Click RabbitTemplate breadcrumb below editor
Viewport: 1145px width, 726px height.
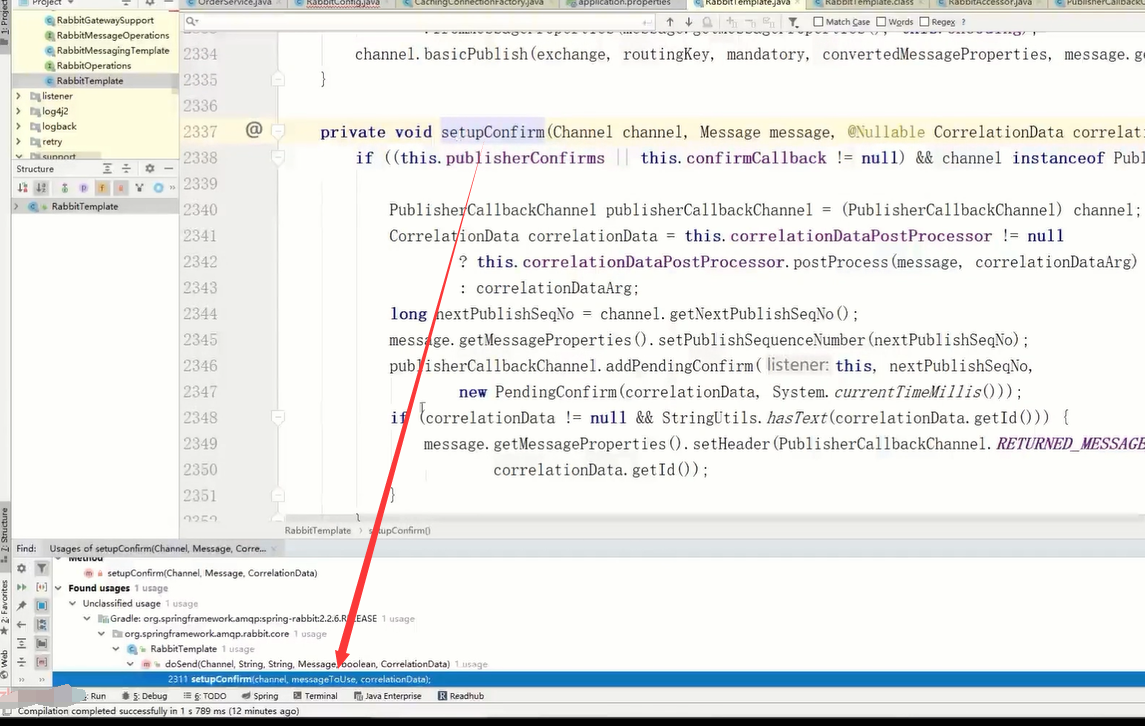(x=318, y=530)
